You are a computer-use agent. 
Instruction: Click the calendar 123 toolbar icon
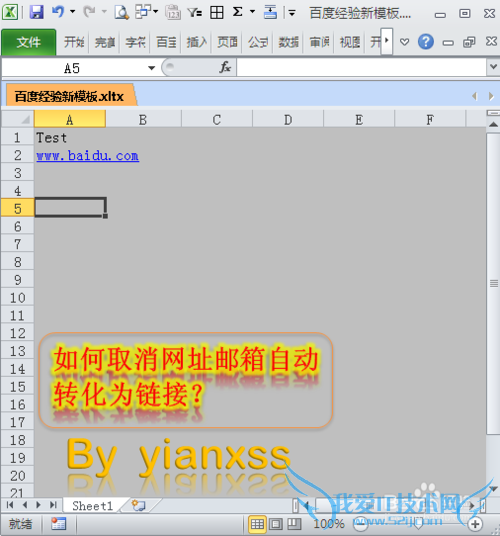(x=173, y=13)
